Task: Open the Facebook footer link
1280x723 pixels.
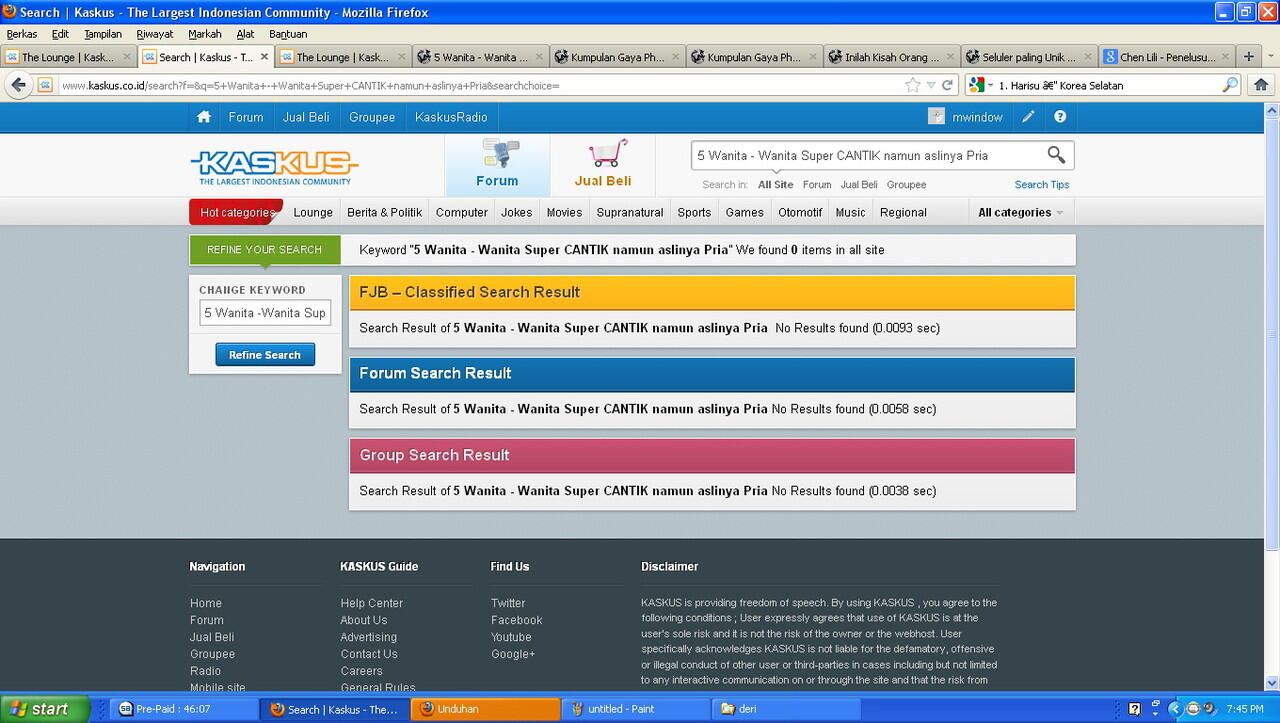Action: (x=517, y=620)
